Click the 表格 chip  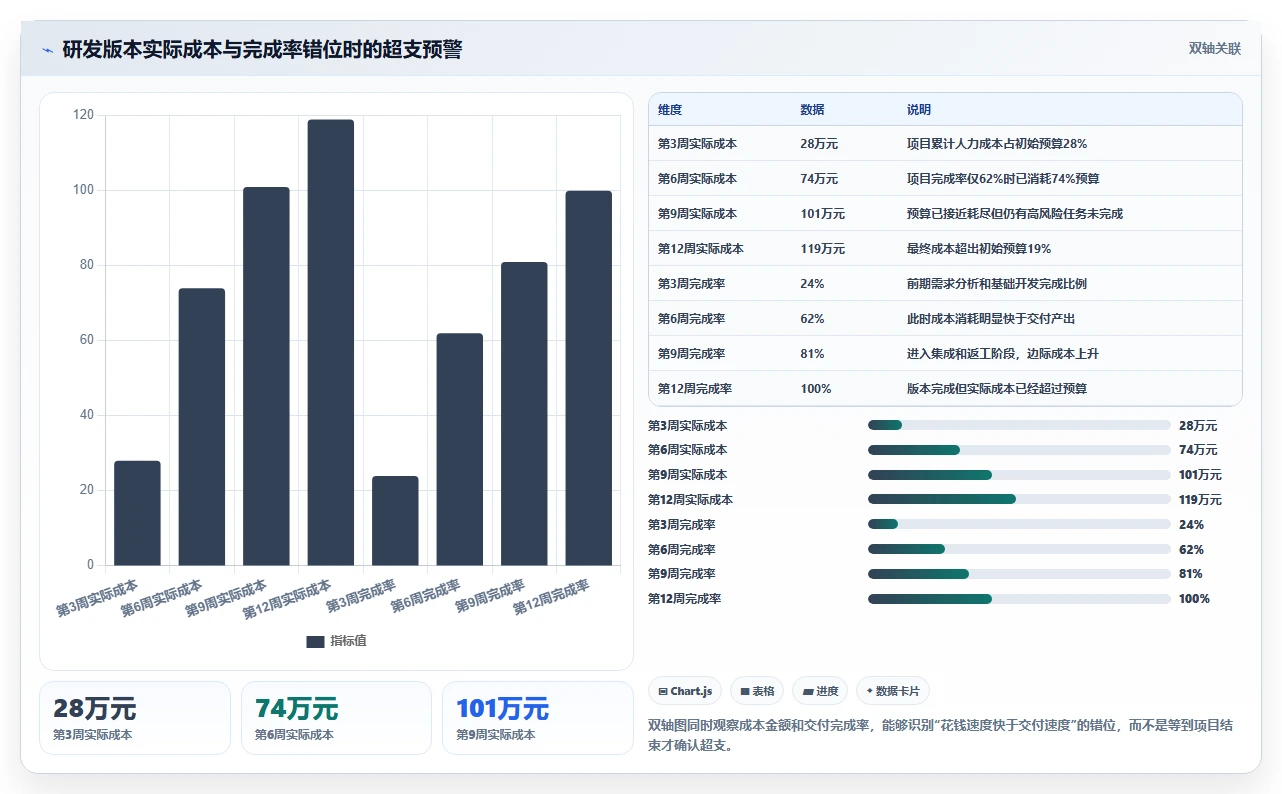click(x=757, y=691)
